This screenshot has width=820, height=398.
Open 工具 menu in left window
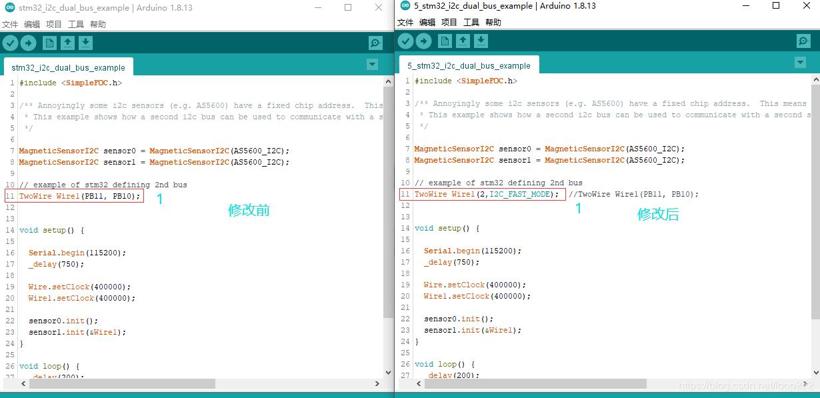point(76,24)
